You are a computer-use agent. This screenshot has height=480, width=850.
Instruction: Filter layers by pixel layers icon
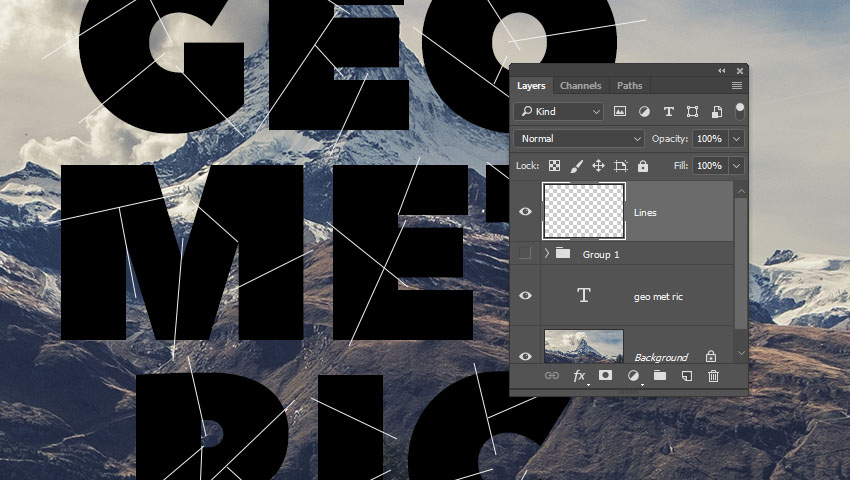(x=620, y=111)
